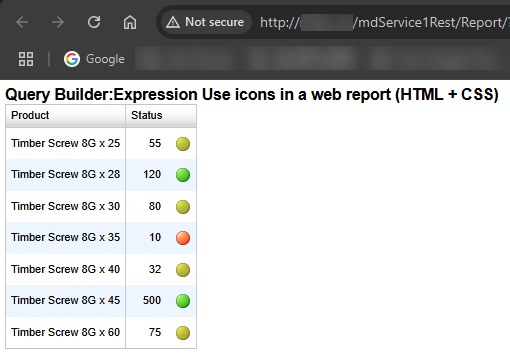The image size is (510, 363).
Task: Click the browser forward arrow
Action: (x=58, y=22)
